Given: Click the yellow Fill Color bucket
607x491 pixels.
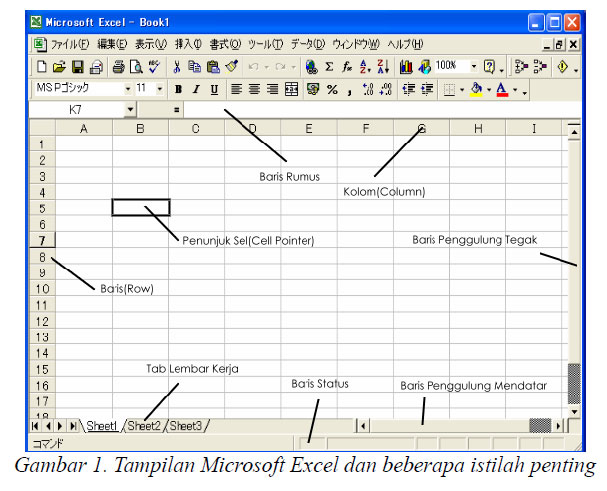Looking at the screenshot, I should tap(477, 89).
